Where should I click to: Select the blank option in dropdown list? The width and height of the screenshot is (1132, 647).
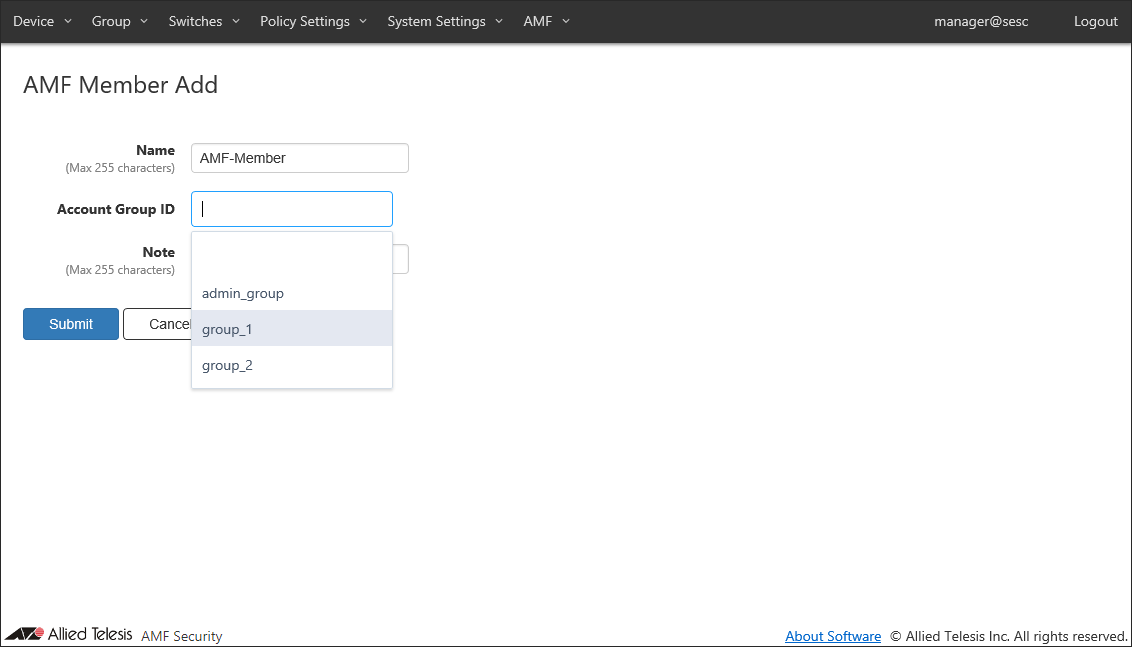click(x=291, y=257)
